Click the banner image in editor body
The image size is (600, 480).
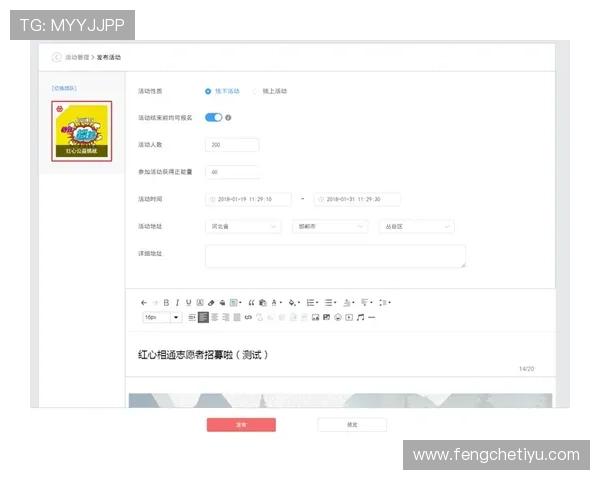coord(340,400)
